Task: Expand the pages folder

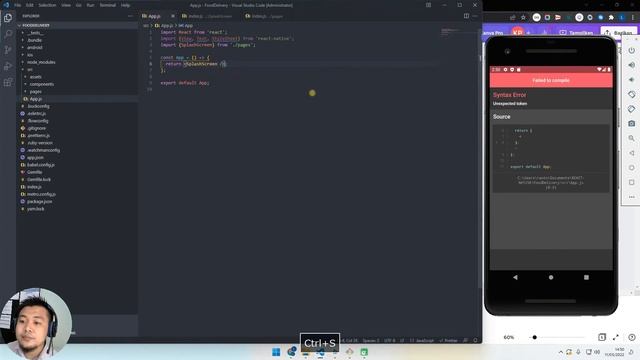Action: tap(36, 91)
